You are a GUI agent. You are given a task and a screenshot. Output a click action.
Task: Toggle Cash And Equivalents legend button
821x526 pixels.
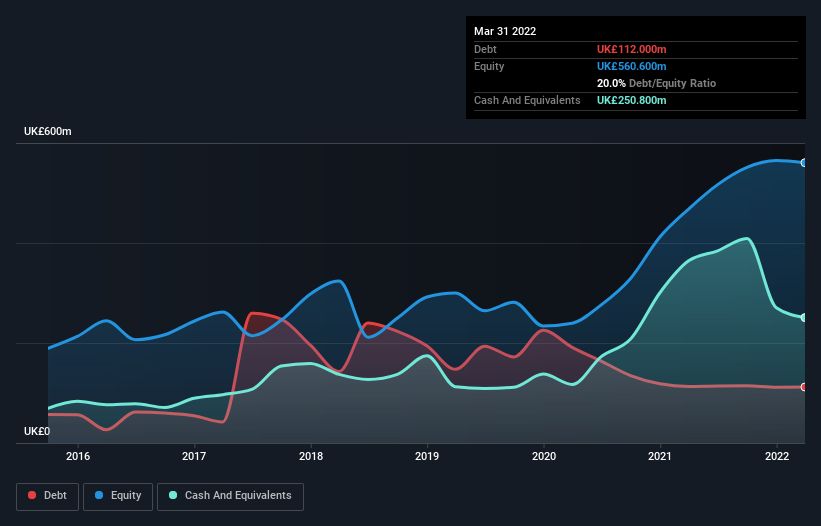click(230, 496)
